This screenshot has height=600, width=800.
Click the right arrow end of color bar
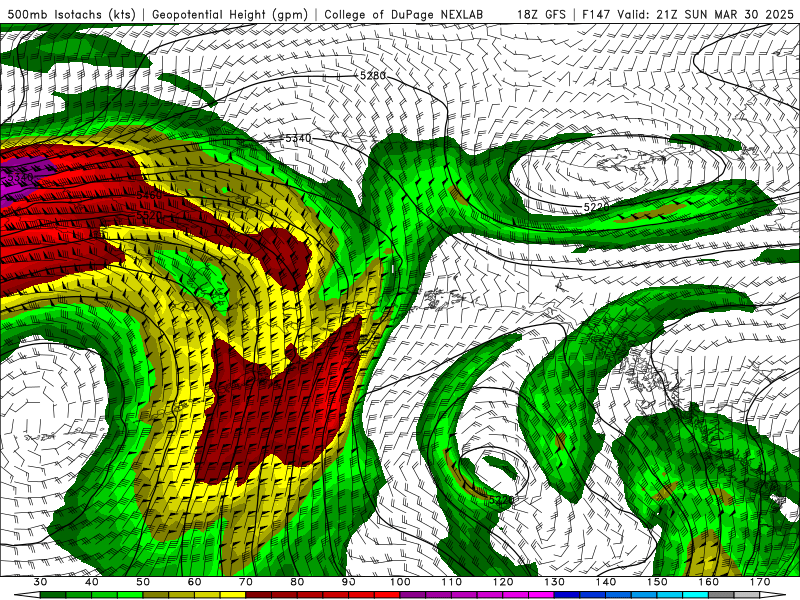[773, 595]
